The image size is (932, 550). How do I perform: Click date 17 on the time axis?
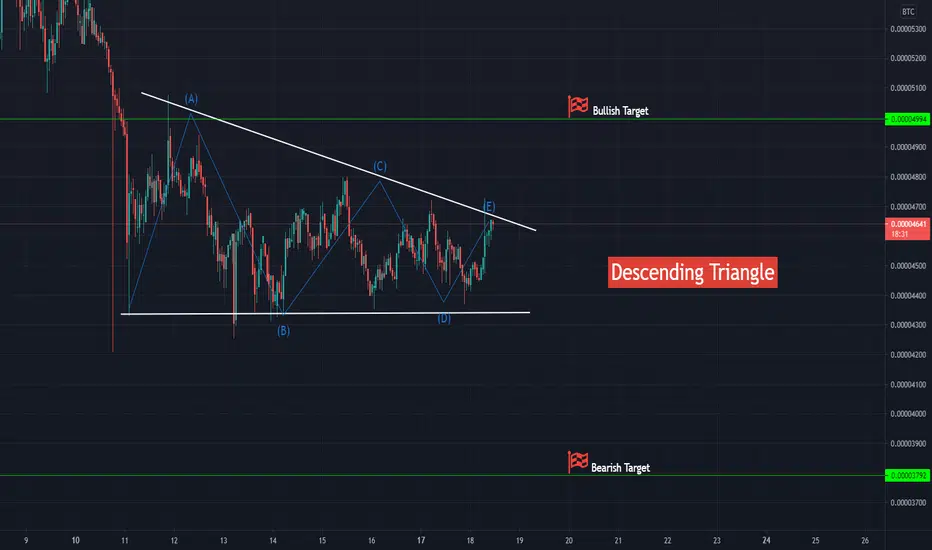[421, 540]
